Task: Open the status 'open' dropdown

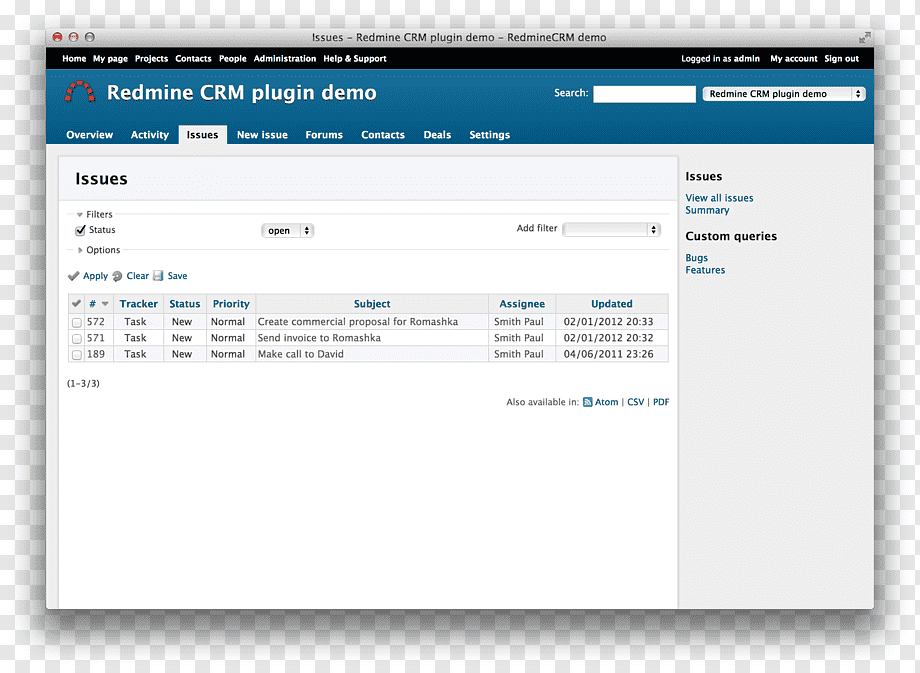Action: [x=288, y=231]
